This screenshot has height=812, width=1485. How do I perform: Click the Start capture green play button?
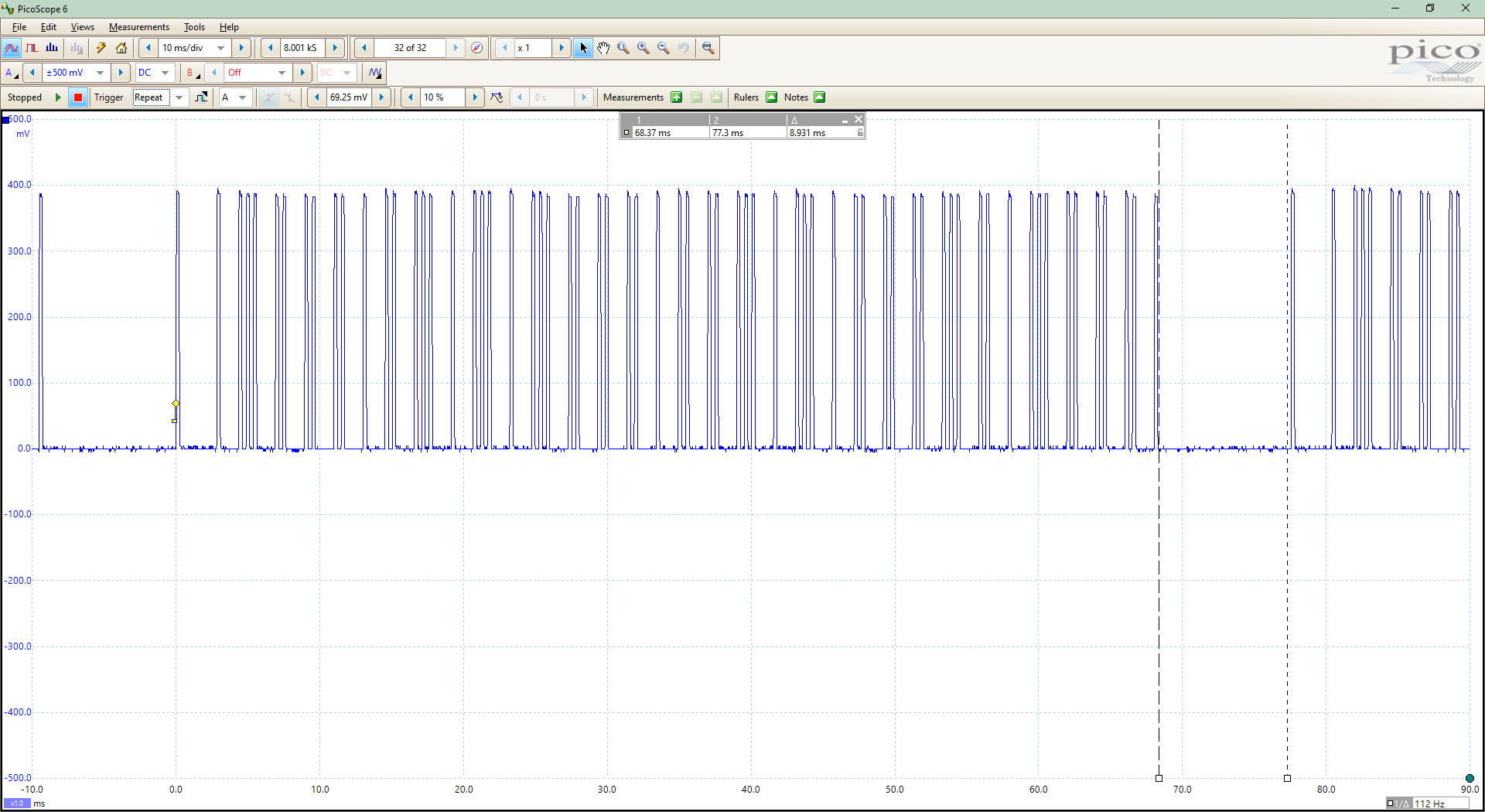(x=58, y=97)
